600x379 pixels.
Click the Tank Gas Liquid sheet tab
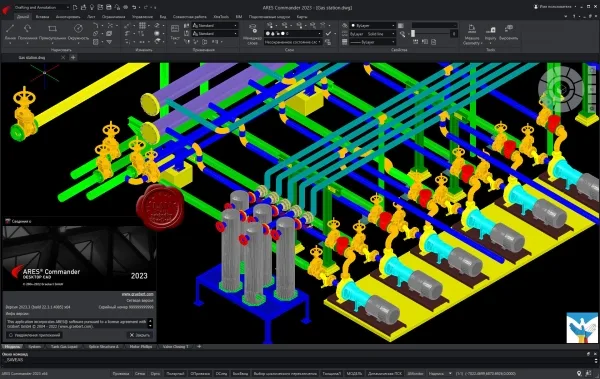point(64,346)
